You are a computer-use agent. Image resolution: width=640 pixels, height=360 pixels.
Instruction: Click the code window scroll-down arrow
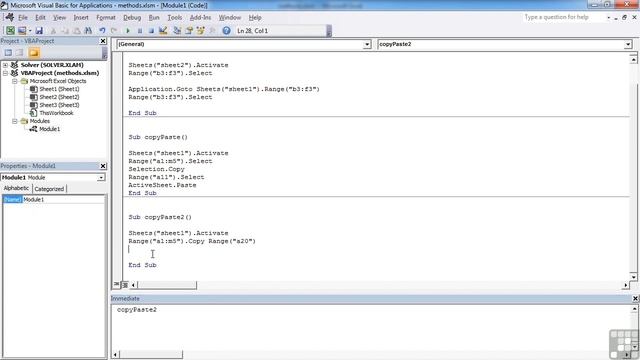(x=633, y=277)
